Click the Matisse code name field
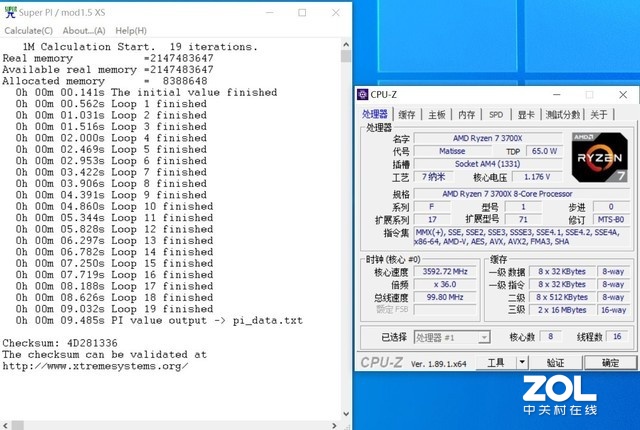 452,151
